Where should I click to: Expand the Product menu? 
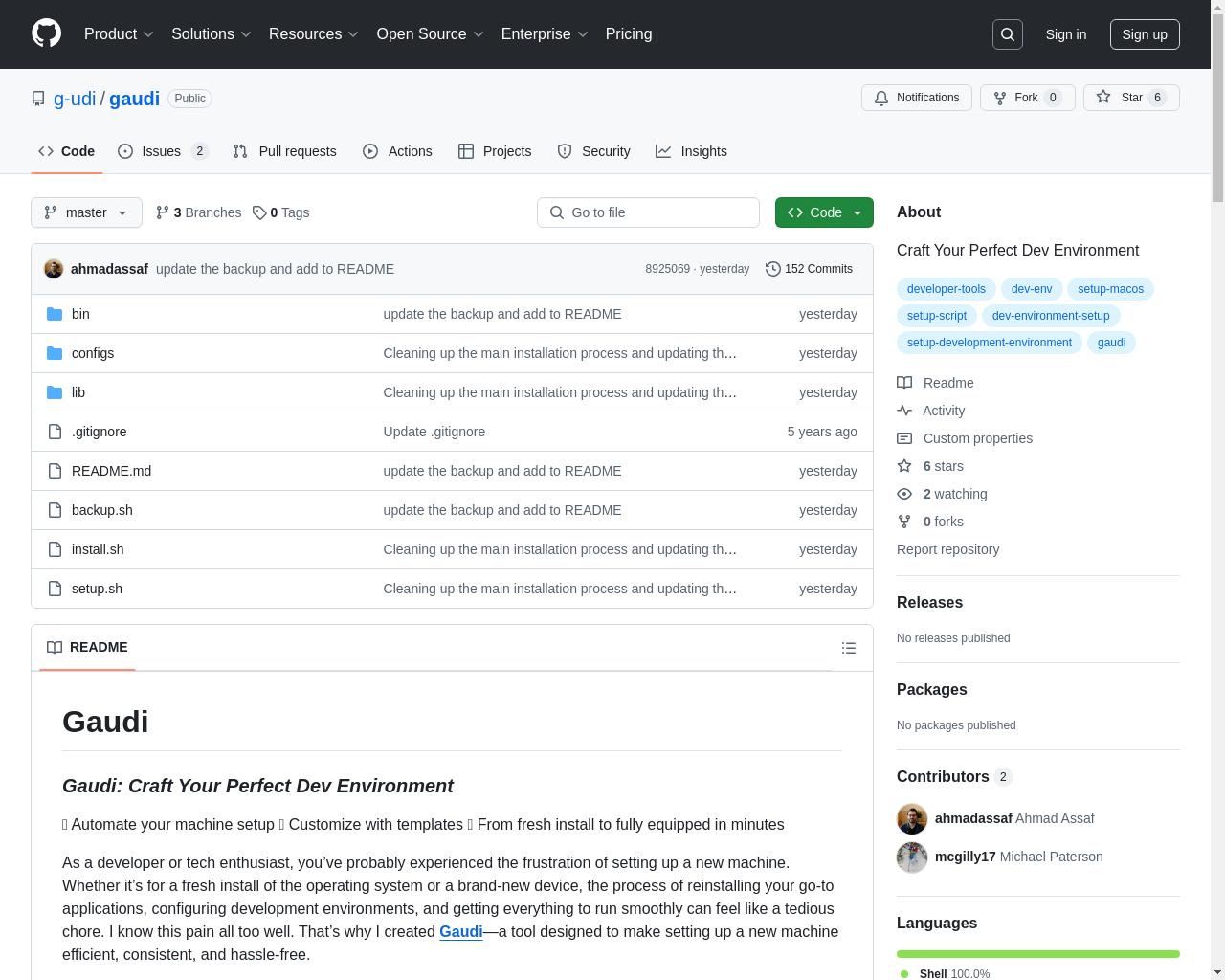click(x=119, y=34)
